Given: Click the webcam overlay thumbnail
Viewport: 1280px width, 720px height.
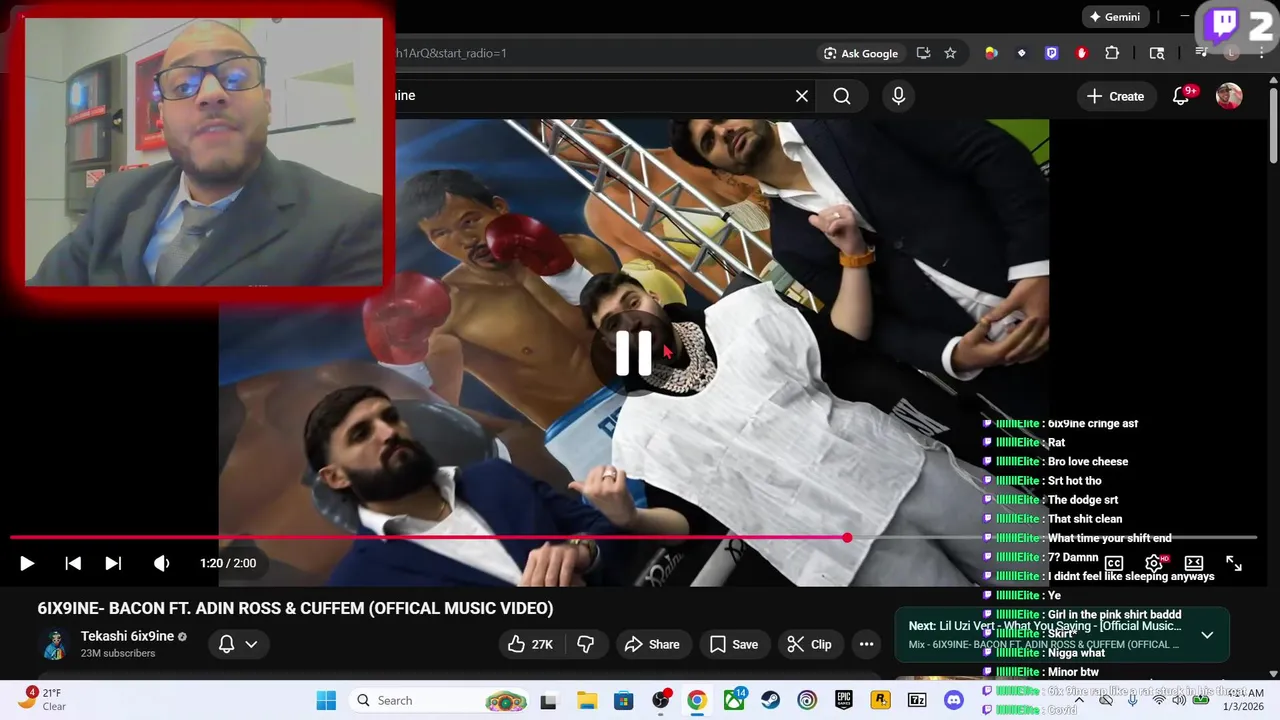Looking at the screenshot, I should click(204, 152).
